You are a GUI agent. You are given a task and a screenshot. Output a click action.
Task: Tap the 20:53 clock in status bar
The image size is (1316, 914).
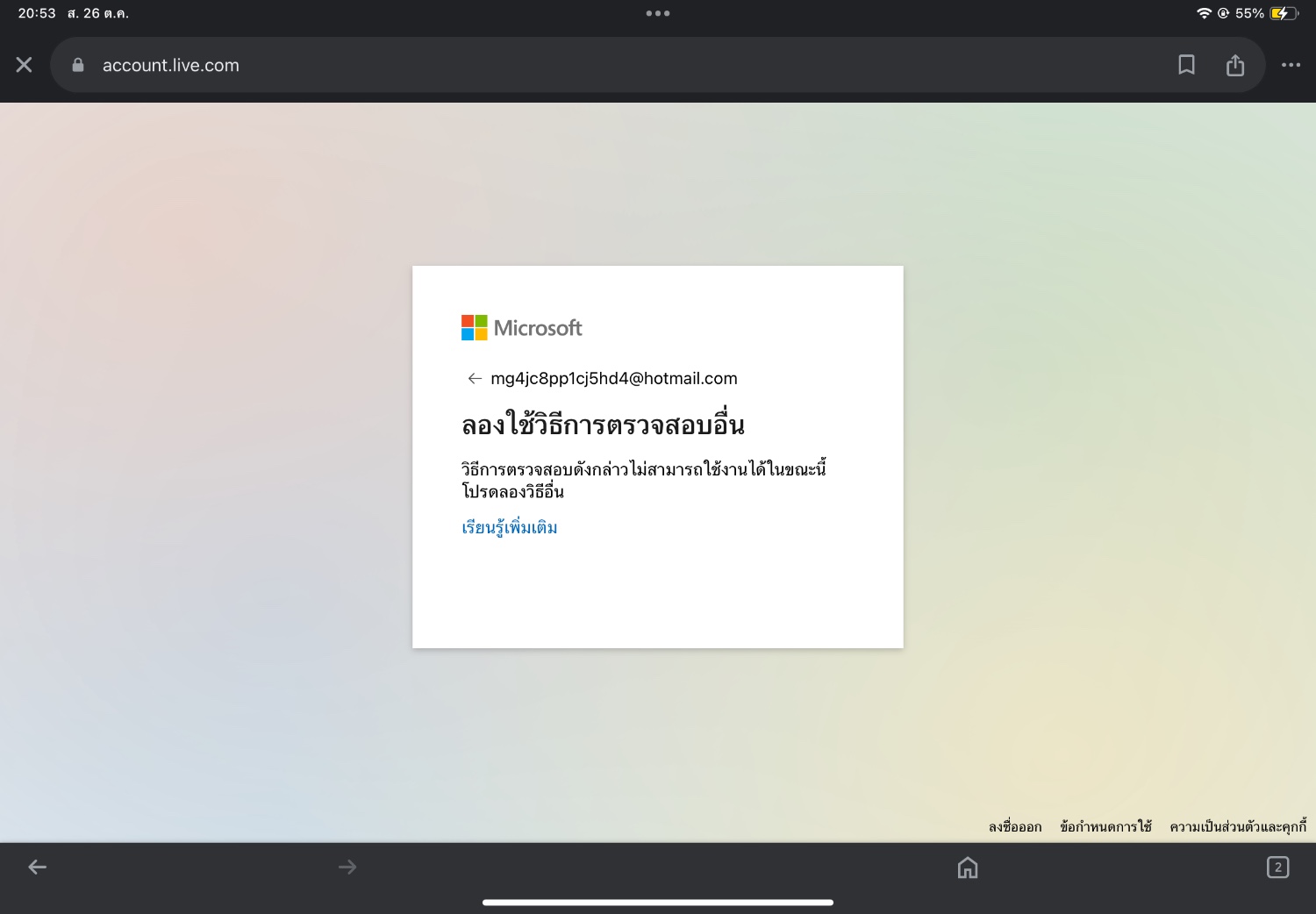tap(37, 13)
